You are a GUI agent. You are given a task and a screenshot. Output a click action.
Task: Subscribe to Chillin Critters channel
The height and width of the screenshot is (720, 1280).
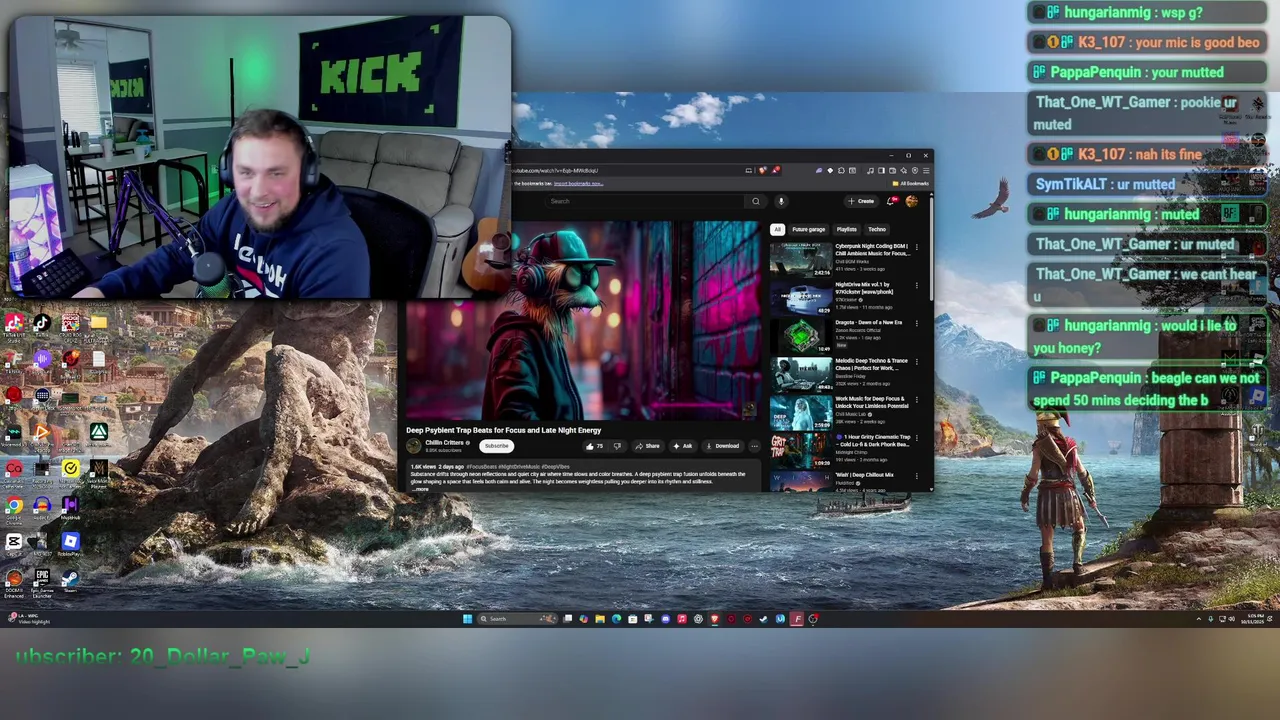[497, 446]
